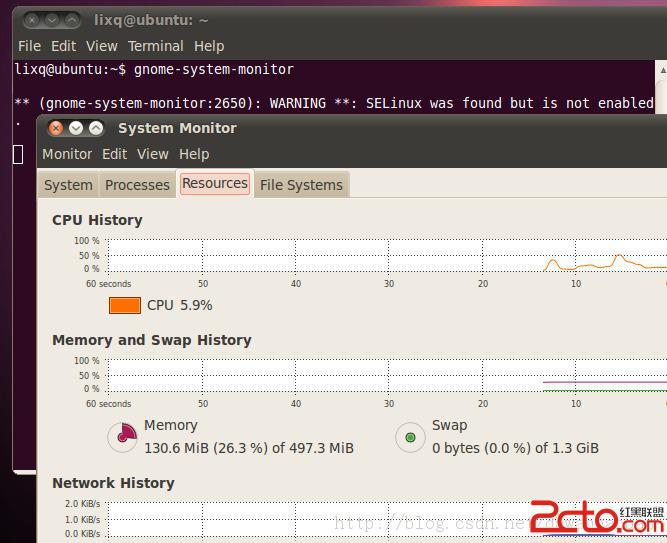The width and height of the screenshot is (667, 543).
Task: Click the orange CPU color swatch
Action: click(x=125, y=306)
